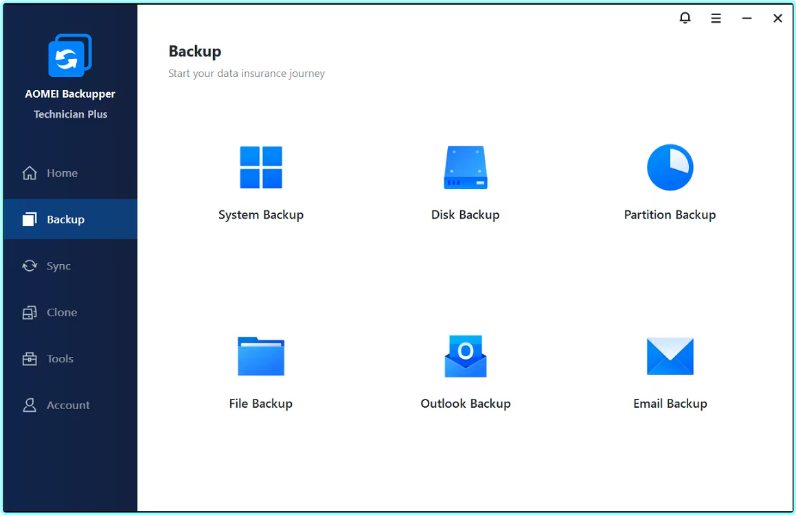The height and width of the screenshot is (515, 796).
Task: Open the Tools tab label
Action: click(x=60, y=359)
